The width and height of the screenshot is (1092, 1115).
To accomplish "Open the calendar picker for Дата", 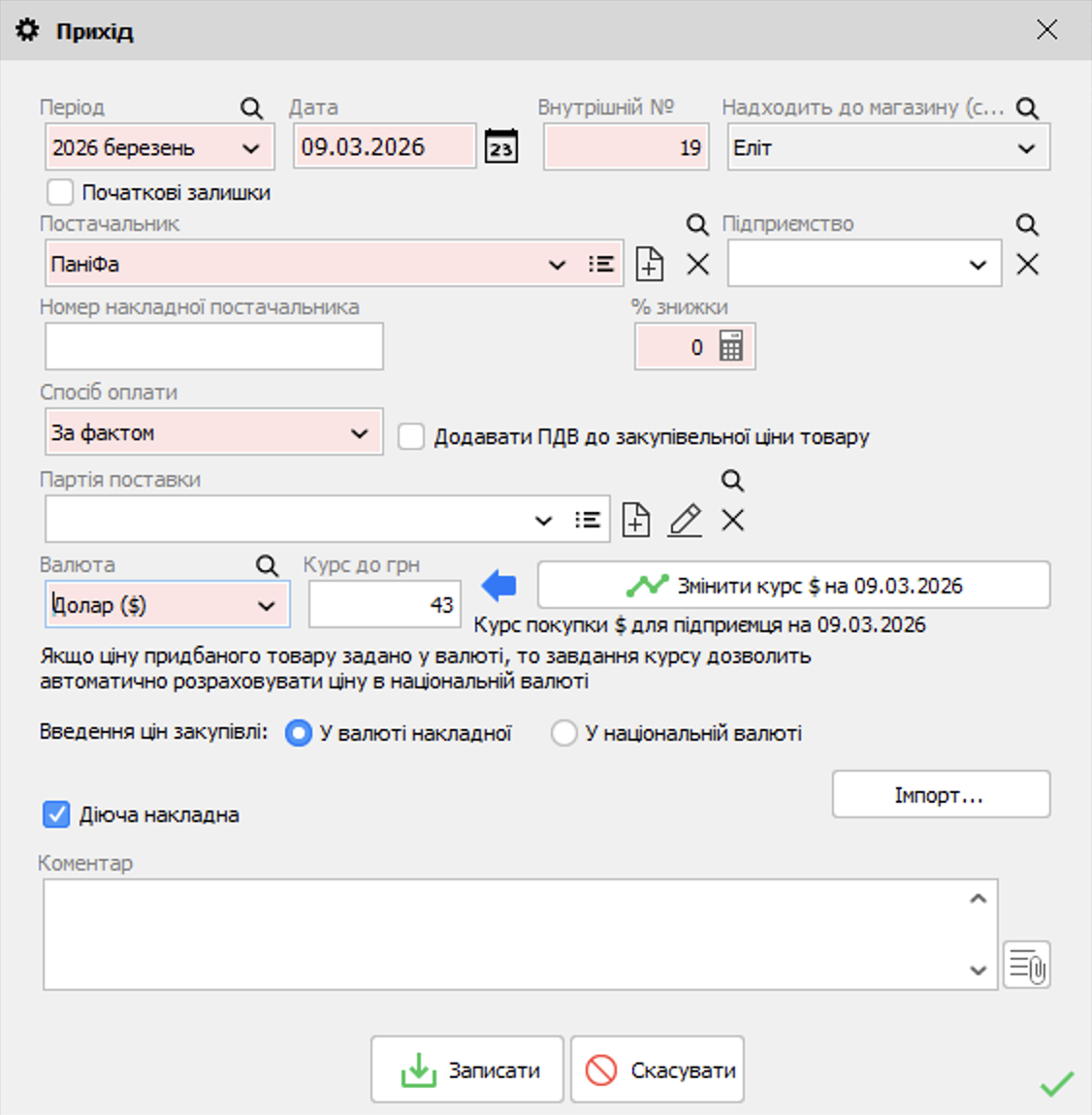I will (x=500, y=145).
